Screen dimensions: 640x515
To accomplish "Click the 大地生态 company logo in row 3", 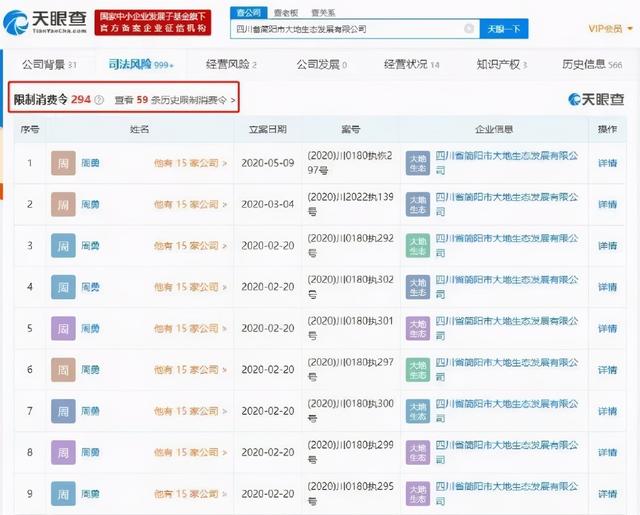I will pyautogui.click(x=418, y=246).
